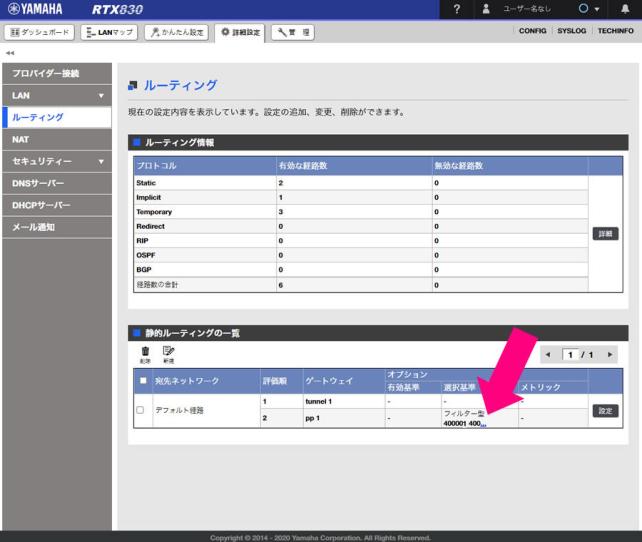
Task: Click 詳細 button in routing information table
Action: tap(606, 234)
